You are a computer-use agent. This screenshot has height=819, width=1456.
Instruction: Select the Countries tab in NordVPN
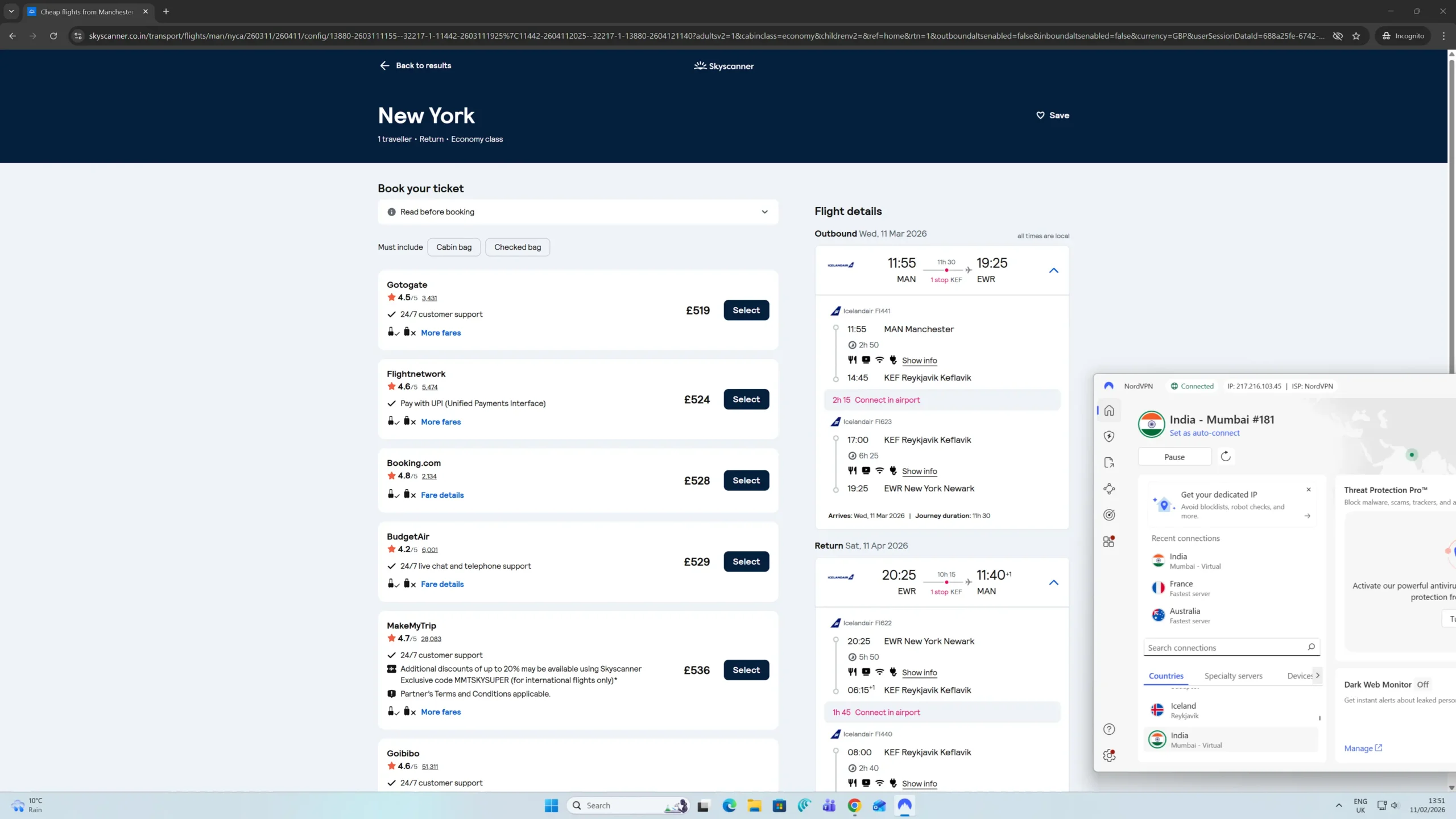pyautogui.click(x=1165, y=676)
